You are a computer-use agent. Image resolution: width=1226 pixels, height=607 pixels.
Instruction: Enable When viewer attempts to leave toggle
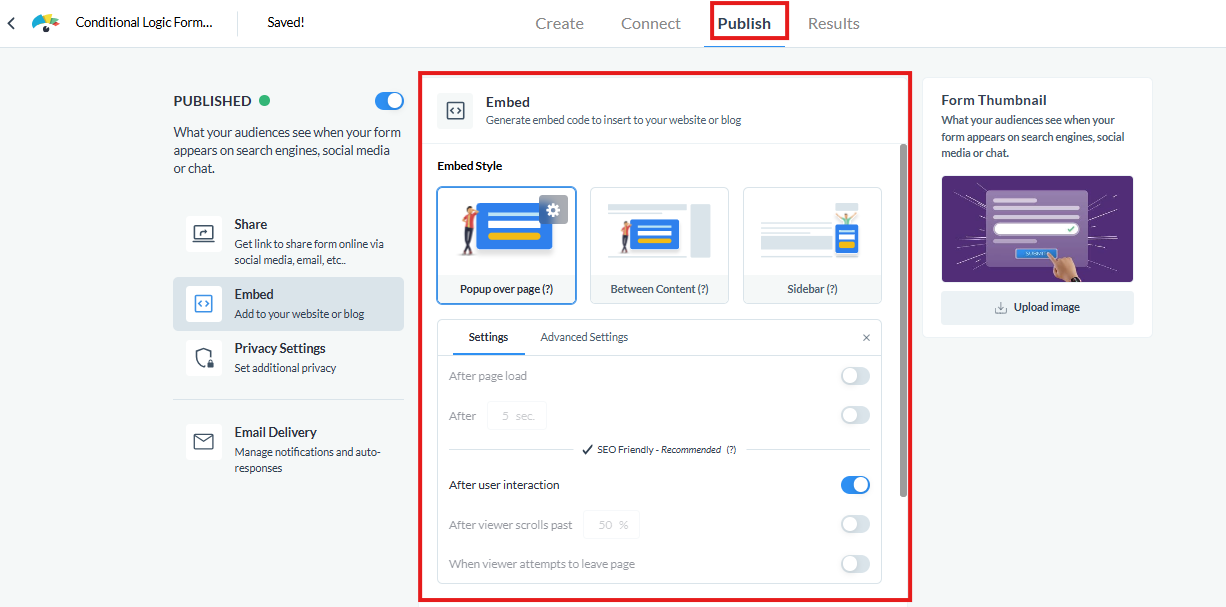(x=855, y=564)
